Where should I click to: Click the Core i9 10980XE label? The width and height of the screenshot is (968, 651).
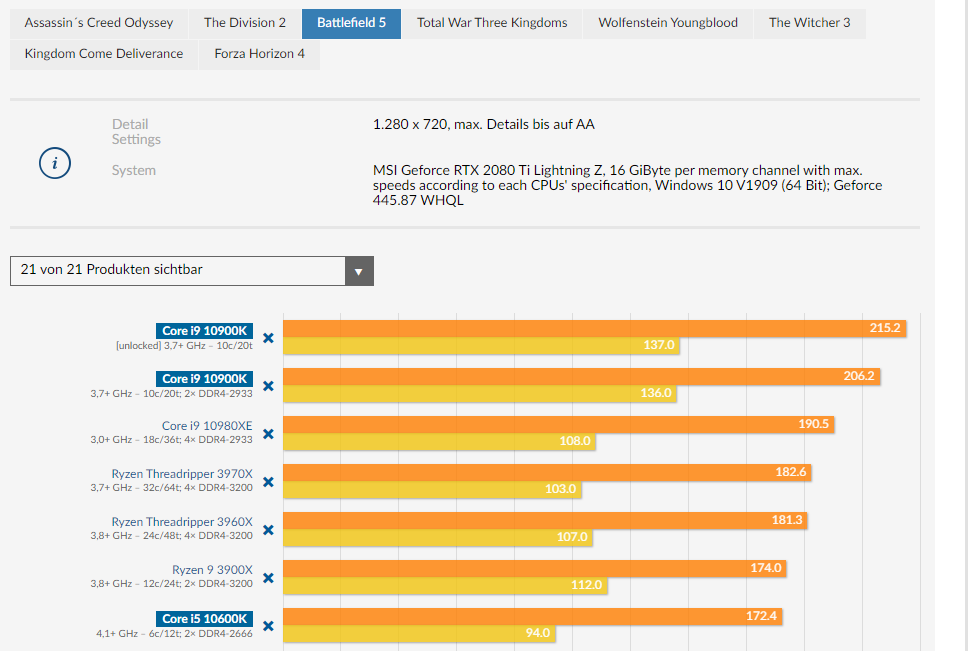tap(207, 426)
